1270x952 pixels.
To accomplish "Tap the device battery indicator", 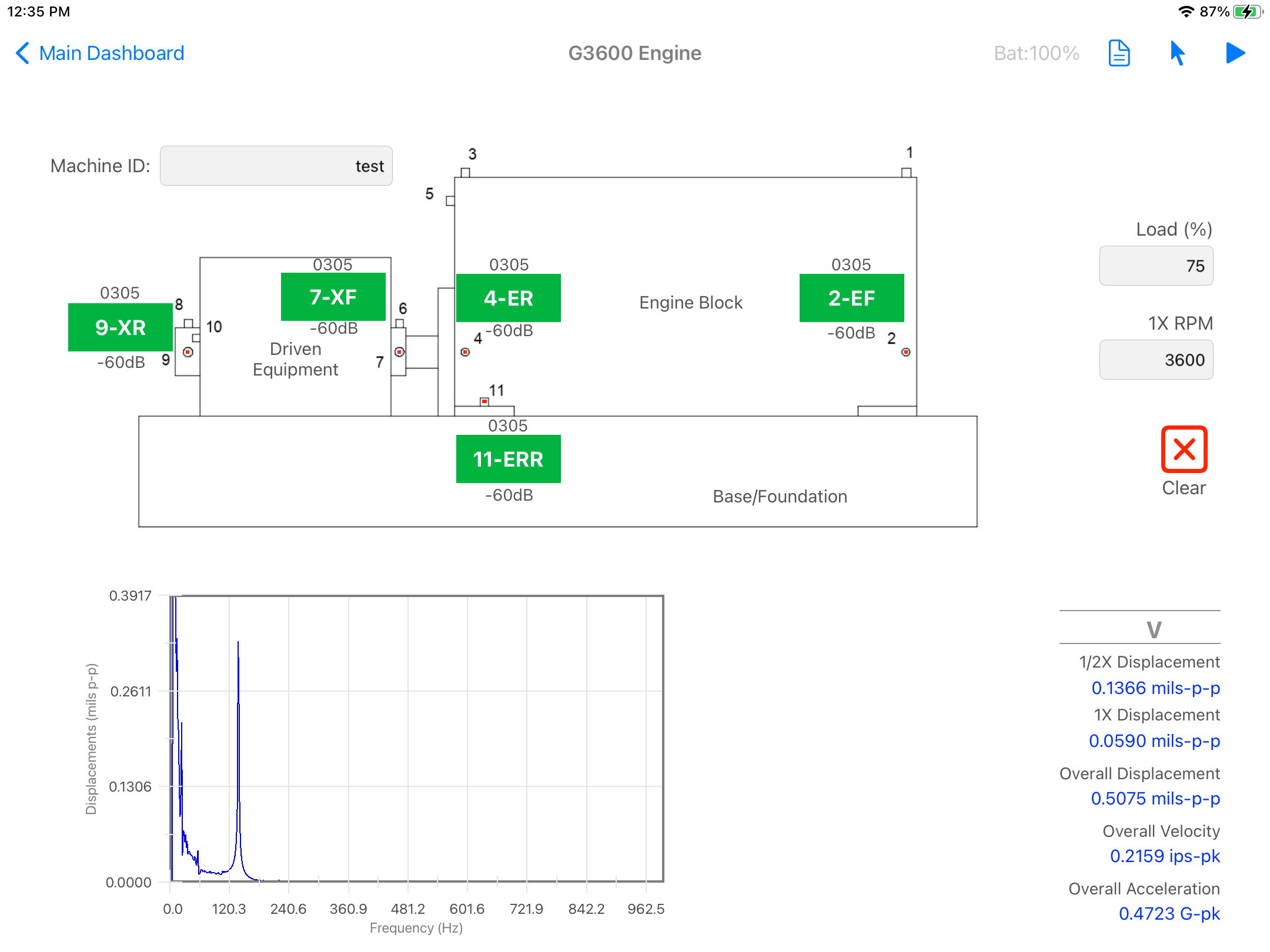I will coord(1248,12).
